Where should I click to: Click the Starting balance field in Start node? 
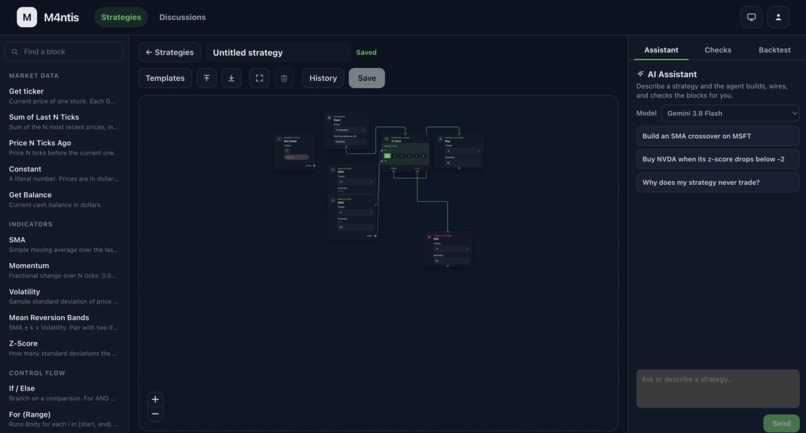[350, 141]
